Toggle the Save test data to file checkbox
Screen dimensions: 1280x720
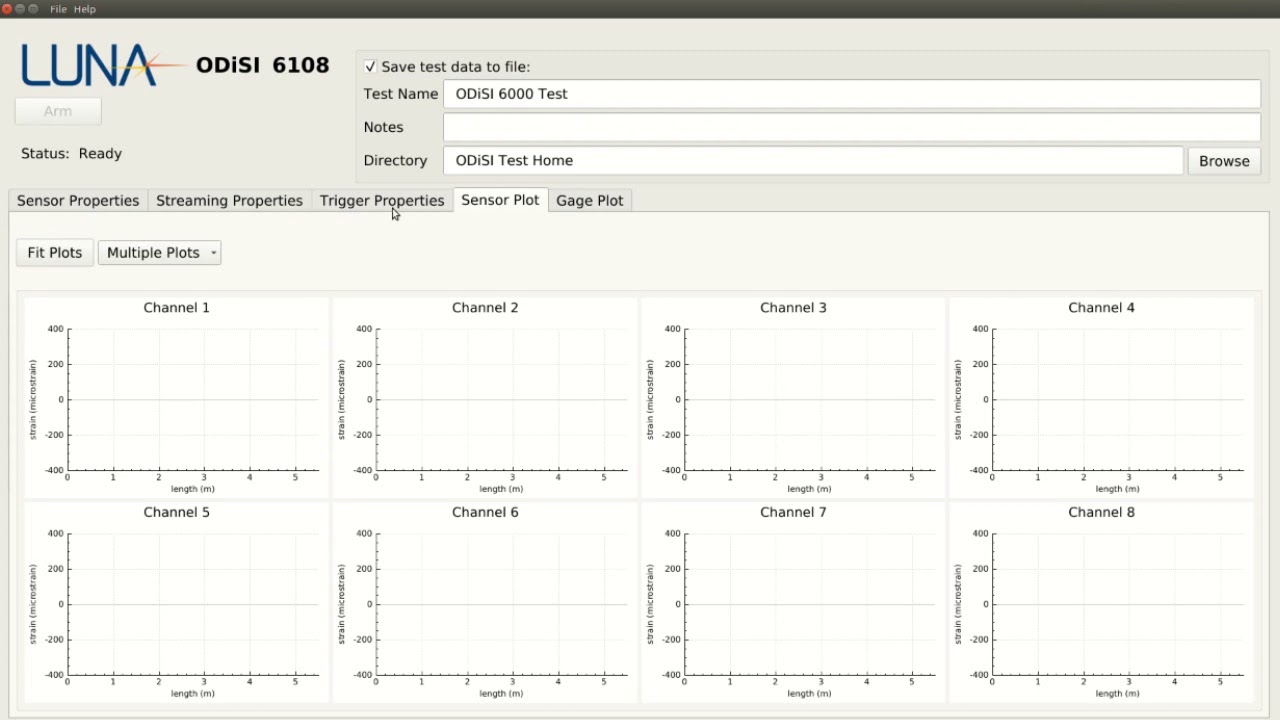(x=371, y=67)
